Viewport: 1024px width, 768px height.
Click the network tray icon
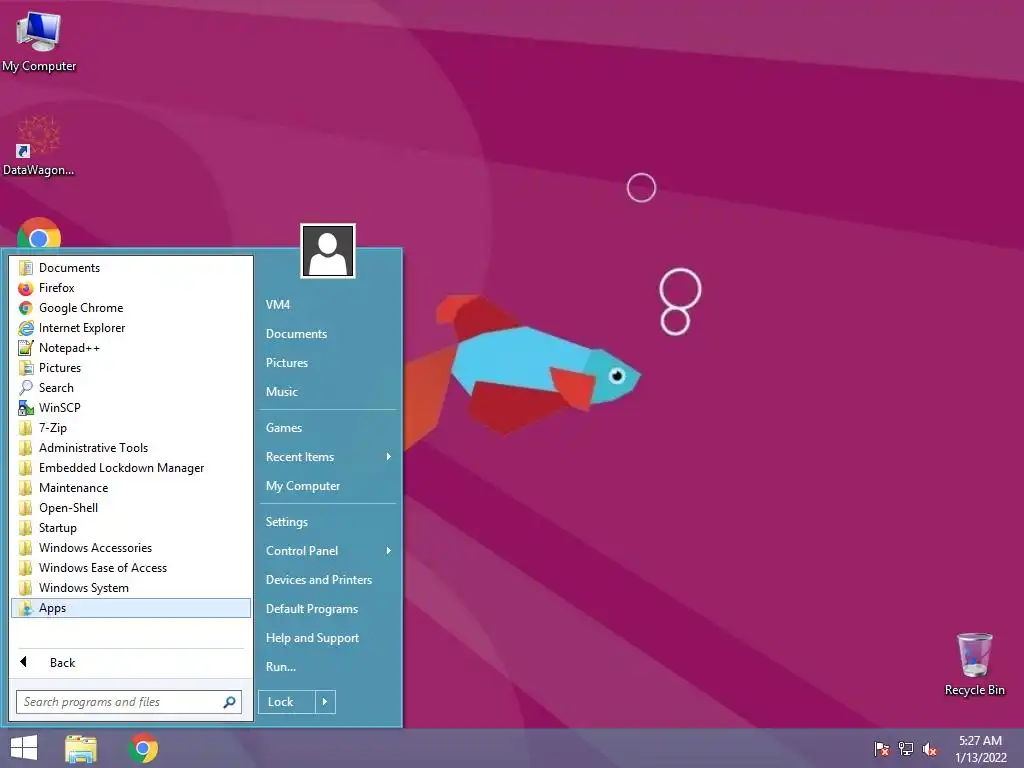[x=906, y=748]
